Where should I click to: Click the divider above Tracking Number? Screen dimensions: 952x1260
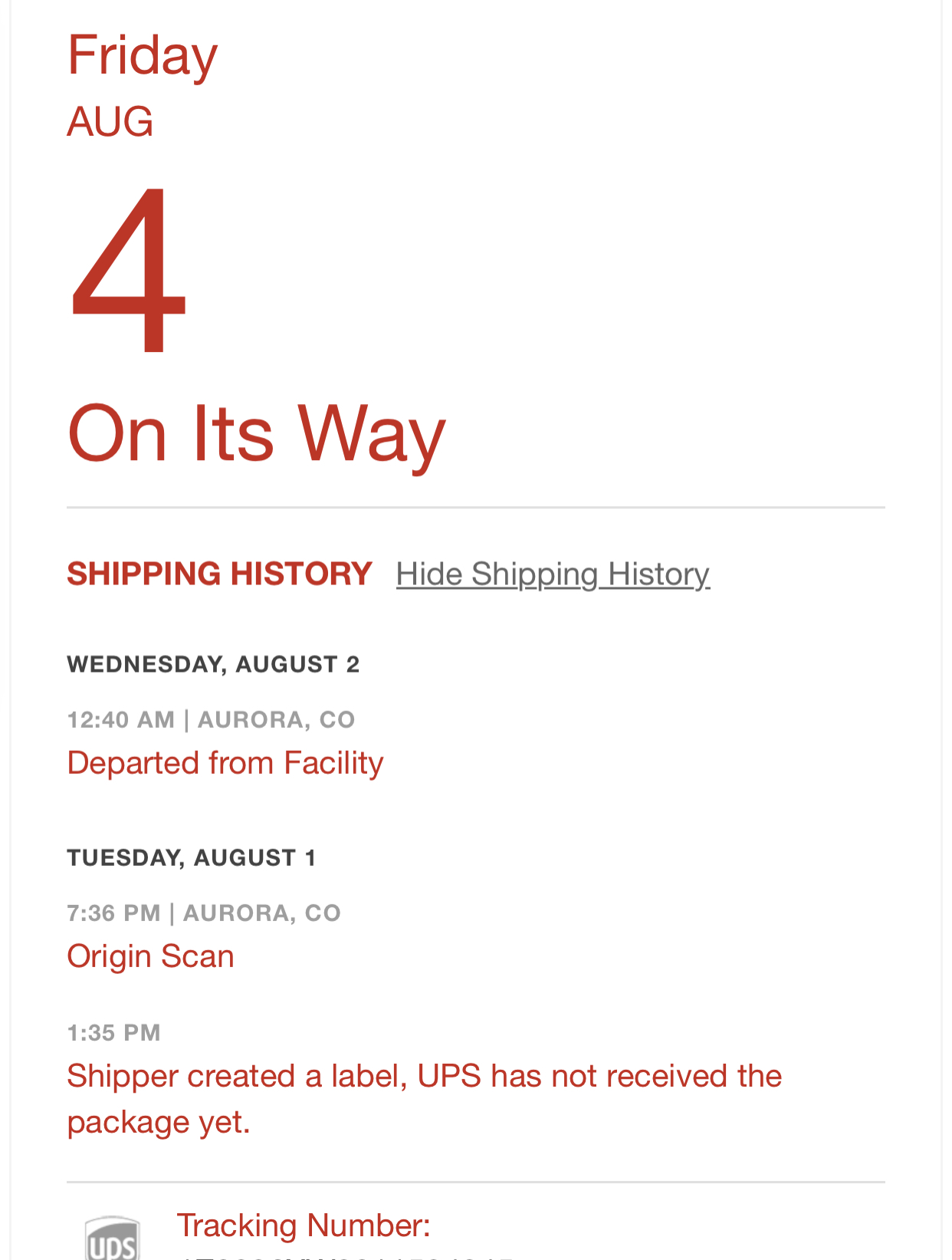tap(476, 1182)
